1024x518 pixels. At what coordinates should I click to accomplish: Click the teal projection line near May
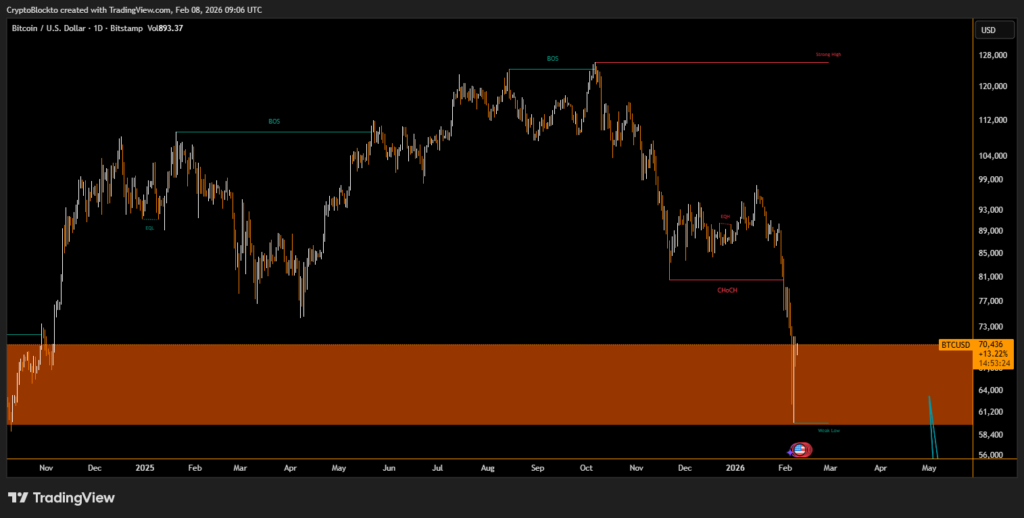tap(932, 425)
